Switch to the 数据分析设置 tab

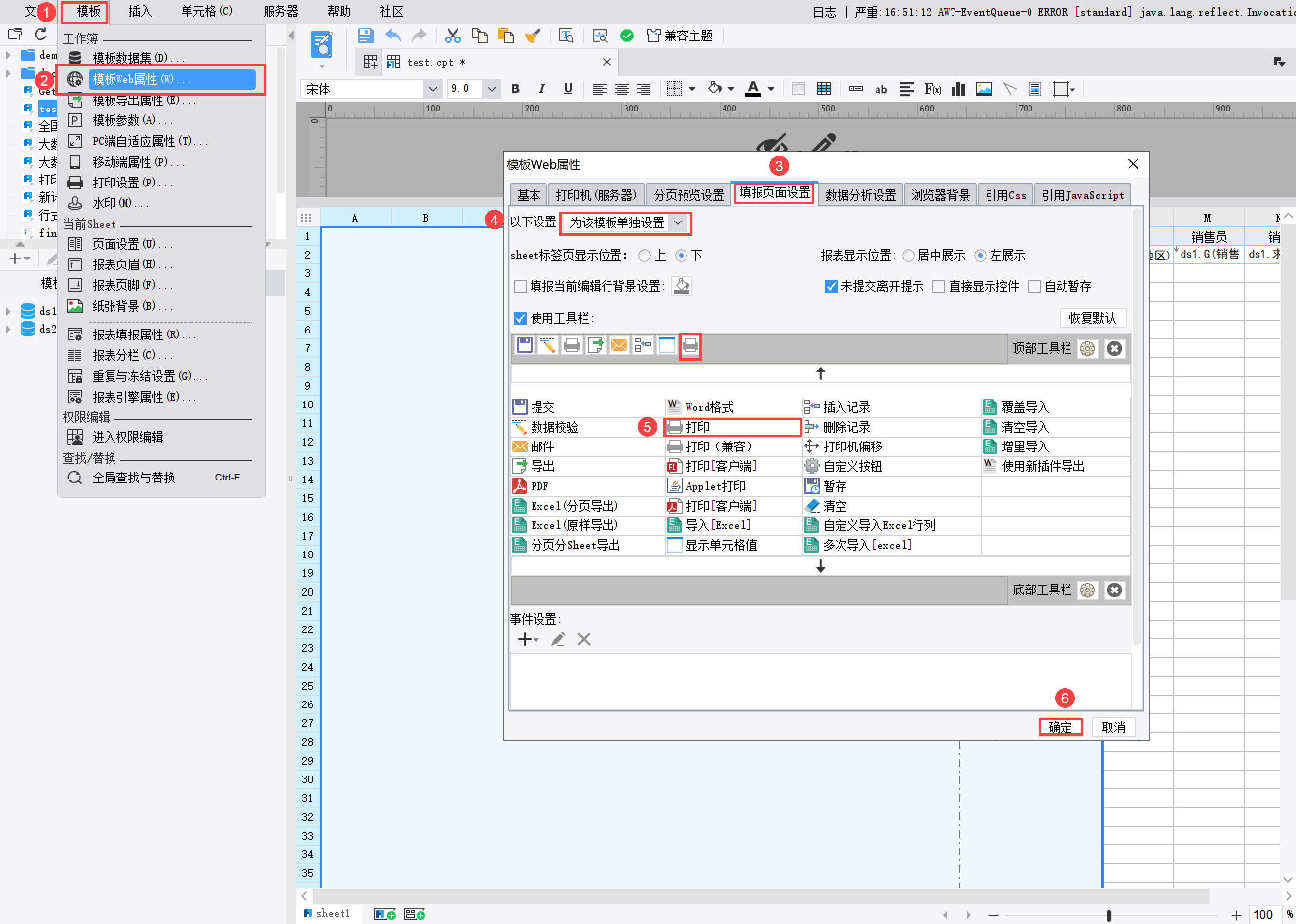coord(859,195)
